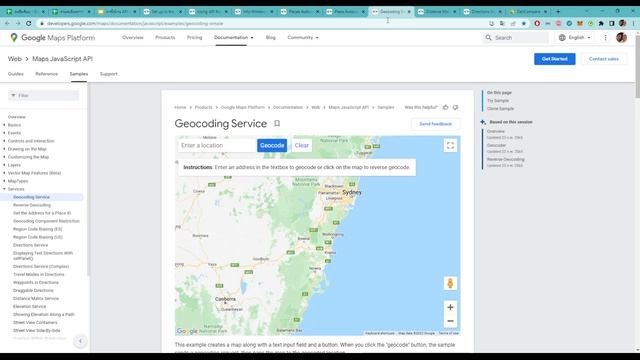
Task: Click the Send feedback button
Action: [x=436, y=124]
